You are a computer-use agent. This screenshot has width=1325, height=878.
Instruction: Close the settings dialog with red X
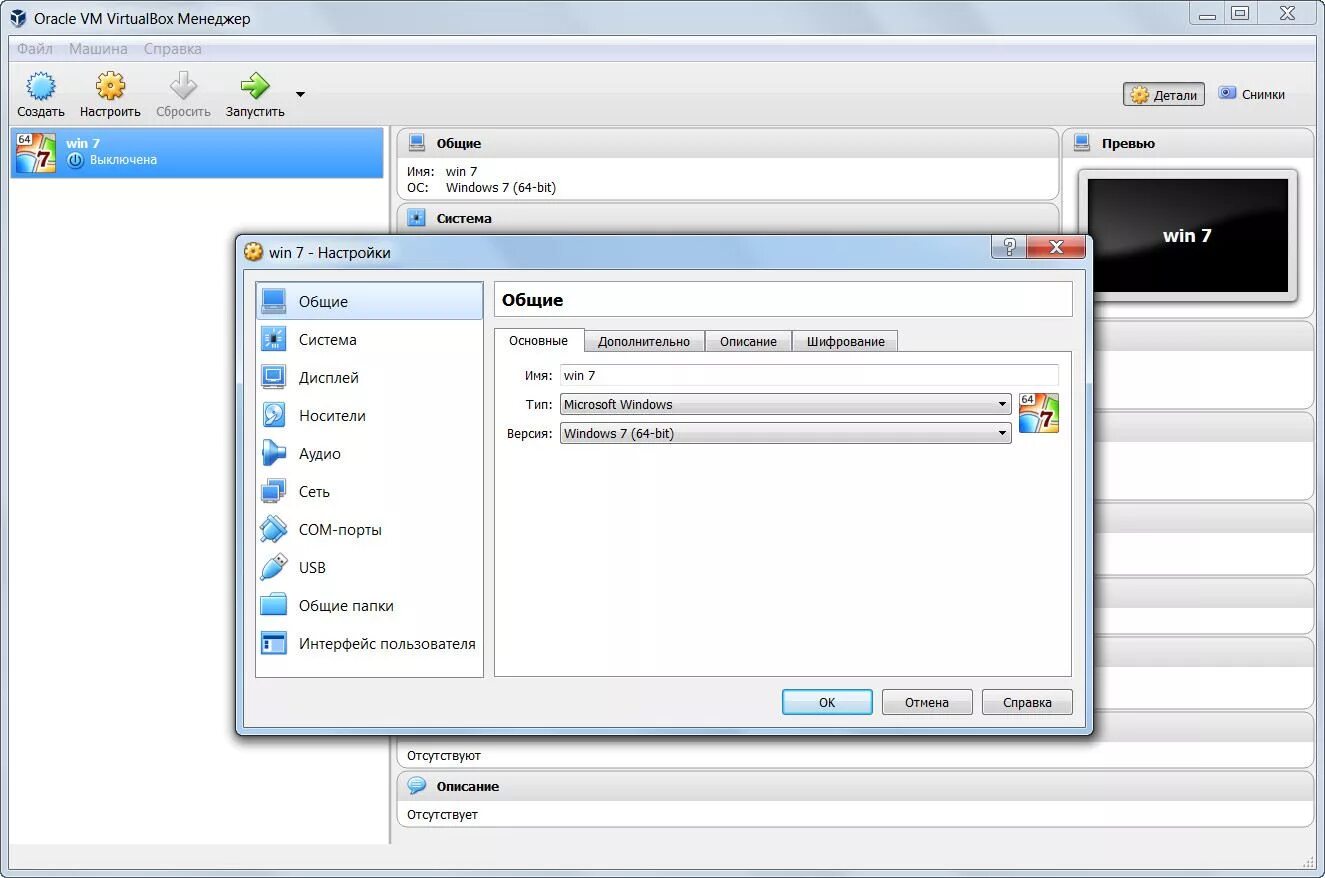[x=1056, y=247]
